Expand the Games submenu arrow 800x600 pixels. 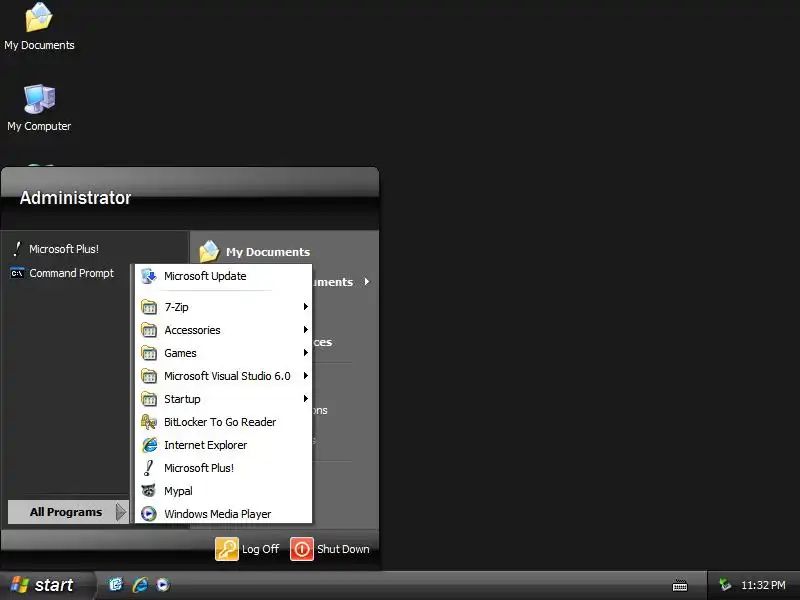click(x=305, y=353)
